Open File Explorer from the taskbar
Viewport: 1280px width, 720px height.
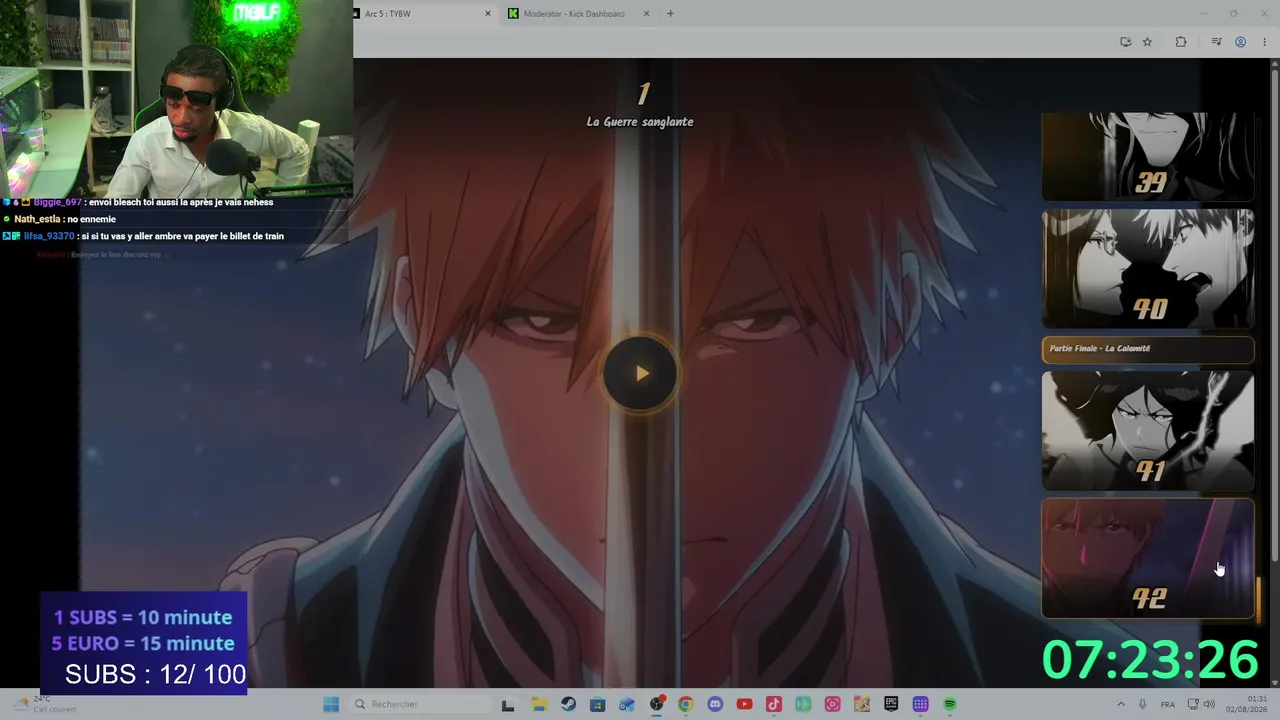click(x=538, y=704)
